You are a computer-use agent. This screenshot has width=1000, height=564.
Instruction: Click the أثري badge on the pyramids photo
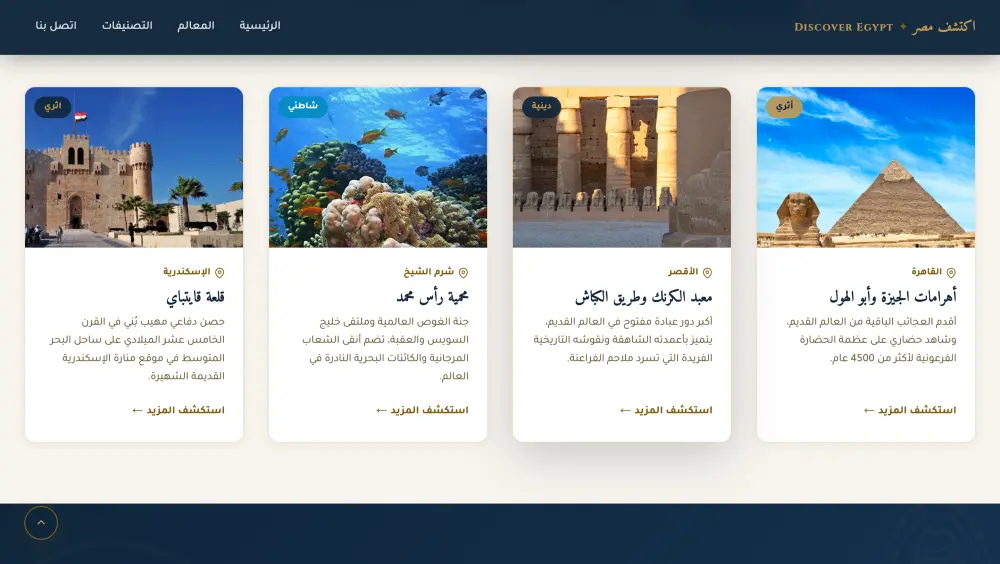[784, 107]
